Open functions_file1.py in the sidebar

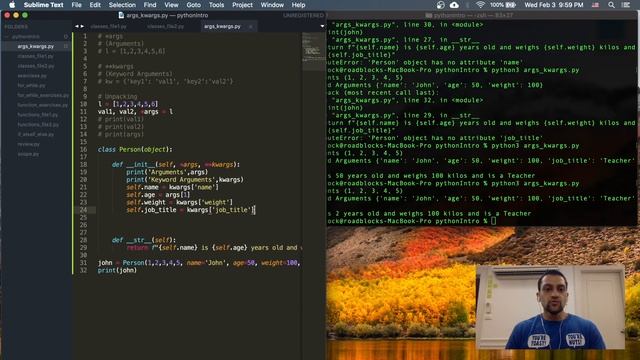pyautogui.click(x=38, y=115)
